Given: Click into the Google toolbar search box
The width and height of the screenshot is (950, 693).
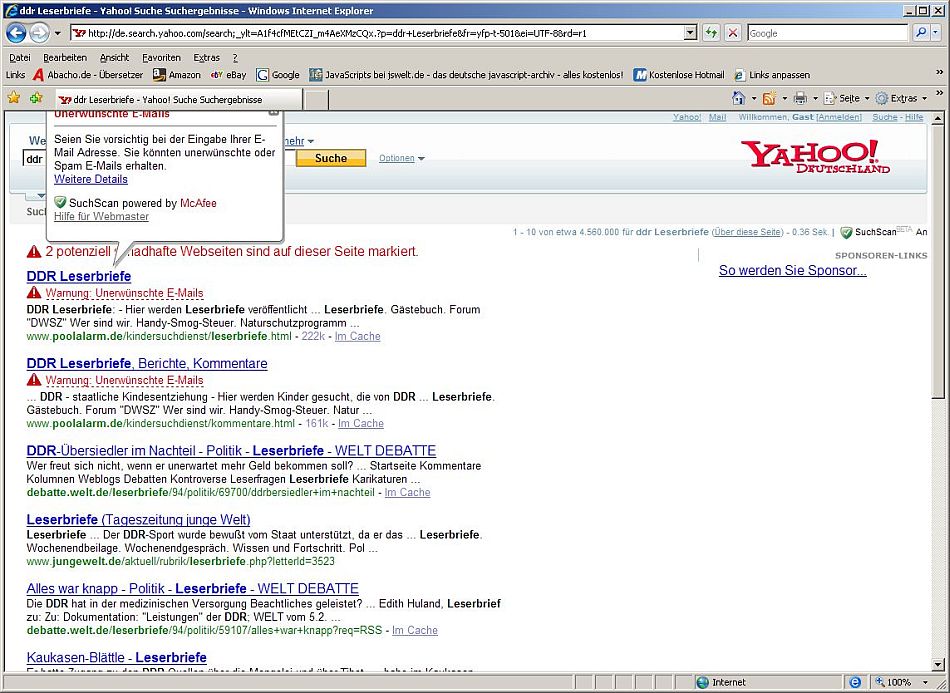Looking at the screenshot, I should point(828,33).
